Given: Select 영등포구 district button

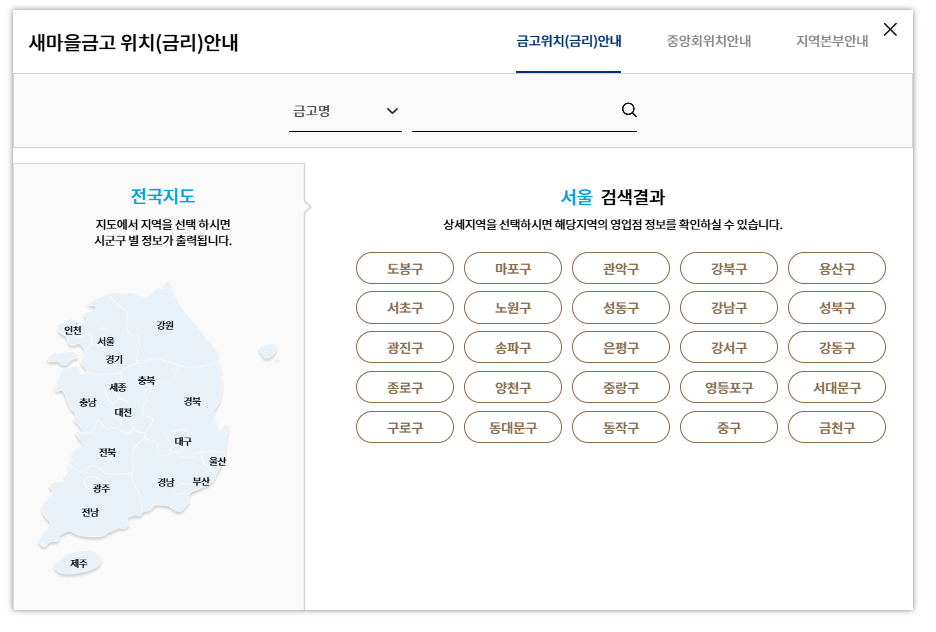Looking at the screenshot, I should (x=729, y=387).
